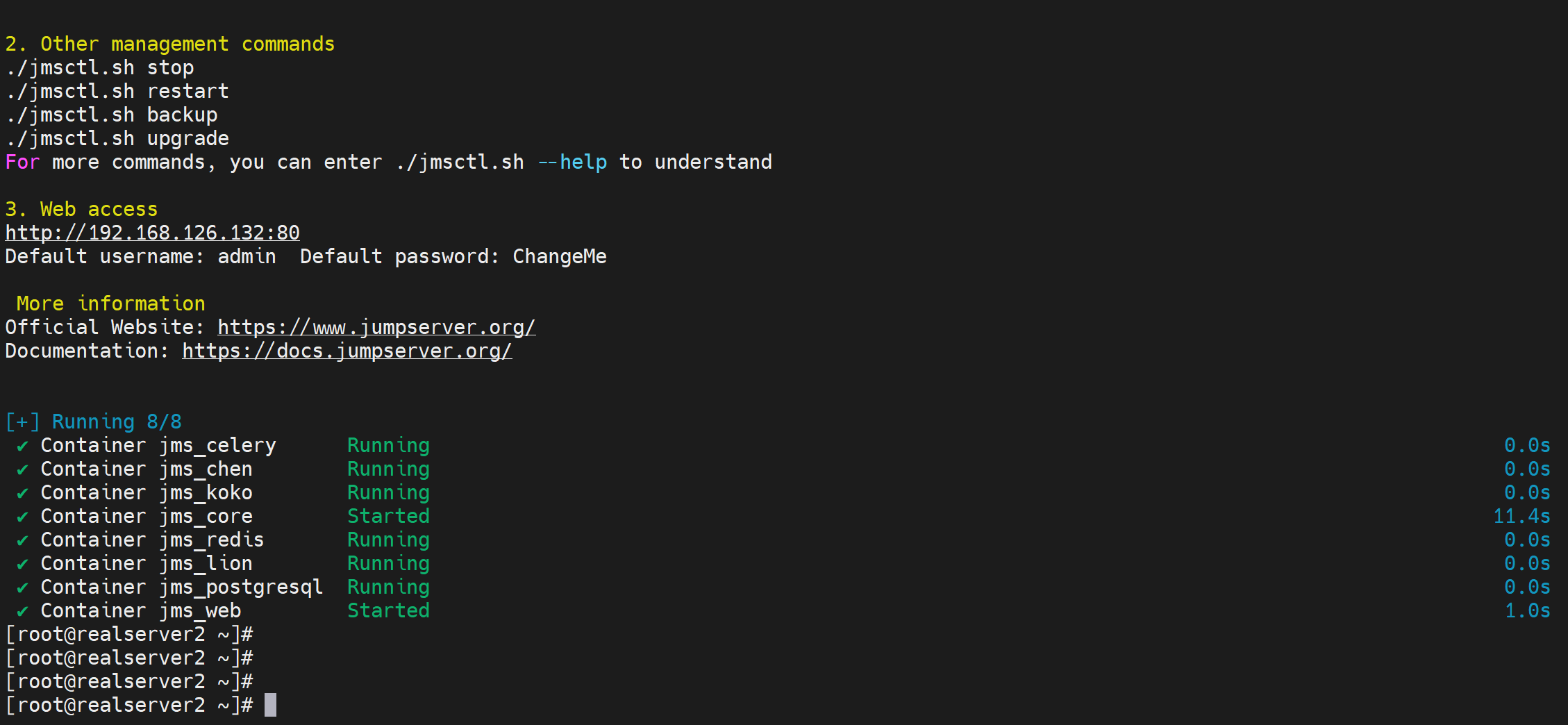
Task: Click the terminal cursor block at prompt
Action: coord(270,705)
